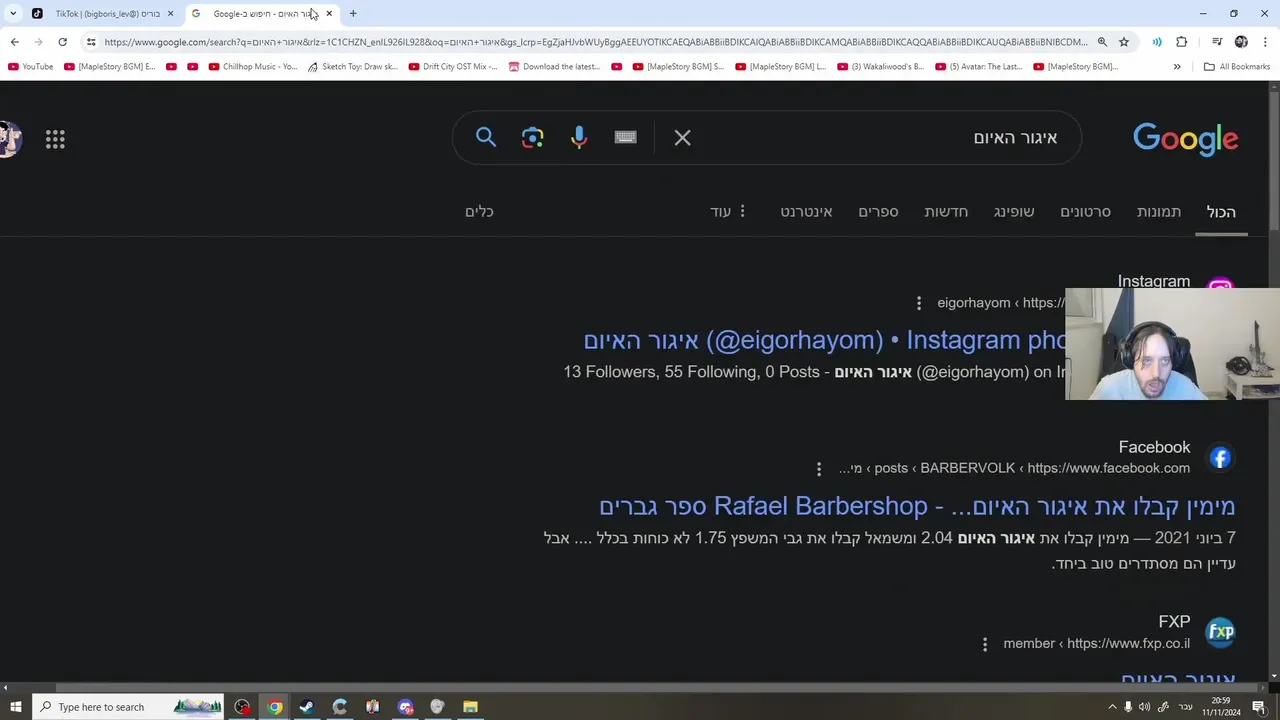Close the Google search tab

pos(329,14)
